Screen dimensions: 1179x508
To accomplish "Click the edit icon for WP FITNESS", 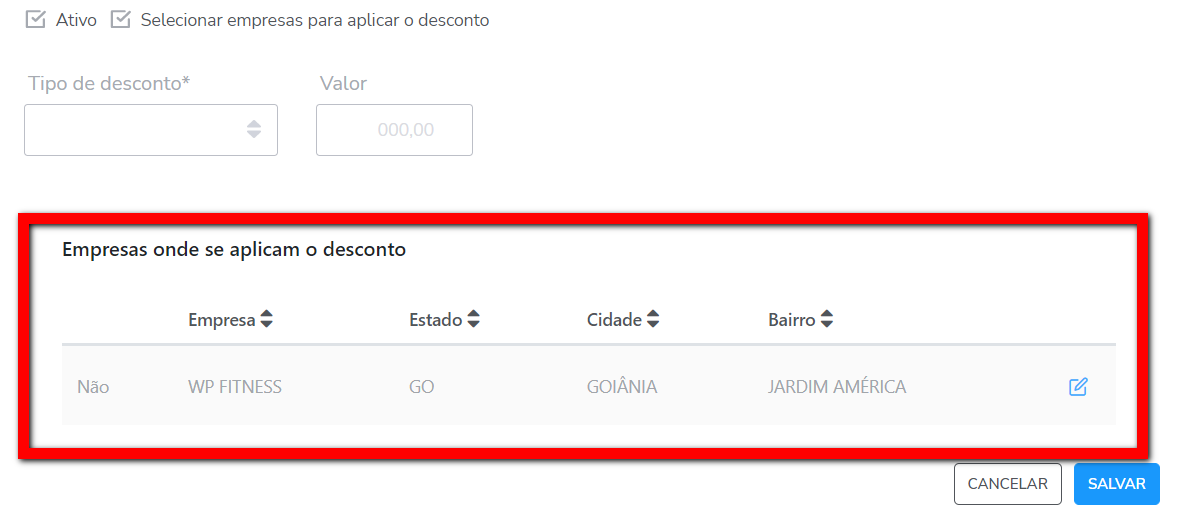I will (x=1078, y=387).
